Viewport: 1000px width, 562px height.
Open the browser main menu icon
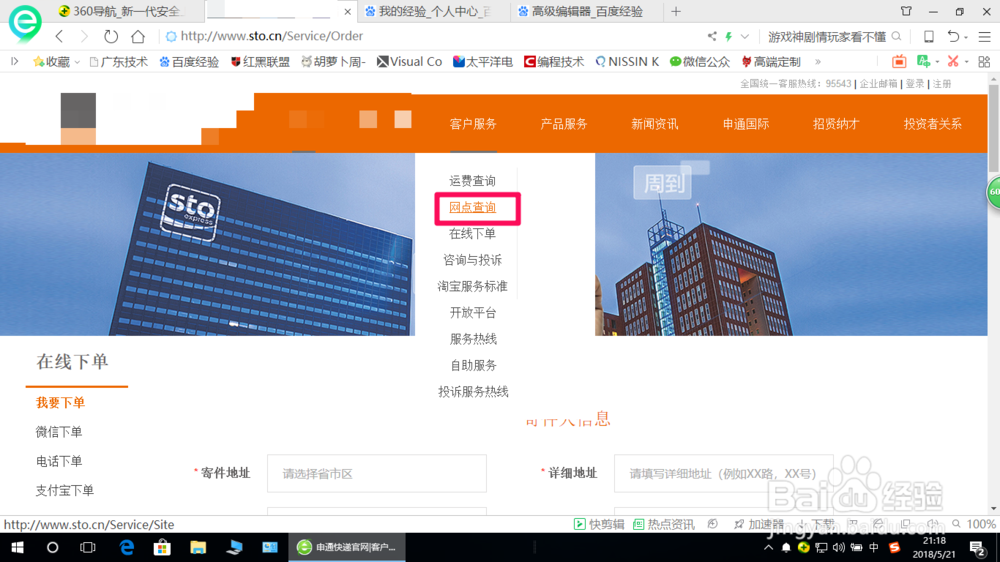click(x=984, y=36)
